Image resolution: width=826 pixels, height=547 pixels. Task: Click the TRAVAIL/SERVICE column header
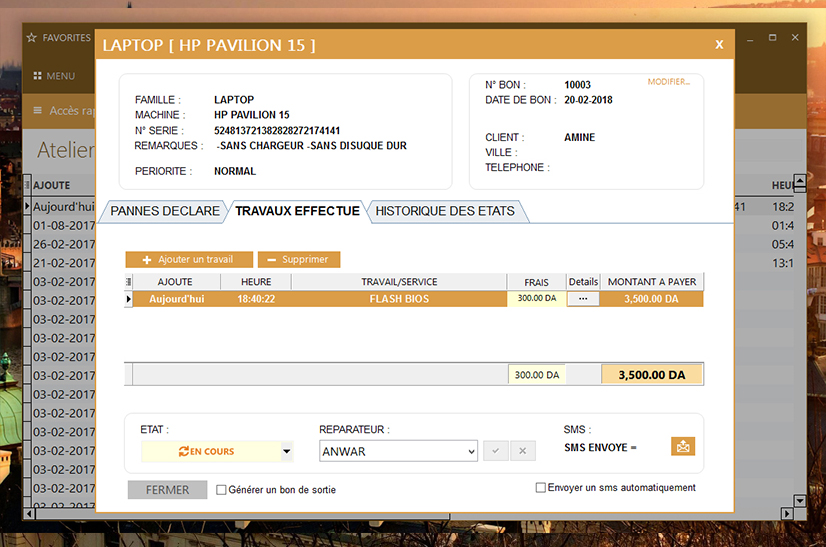click(399, 282)
